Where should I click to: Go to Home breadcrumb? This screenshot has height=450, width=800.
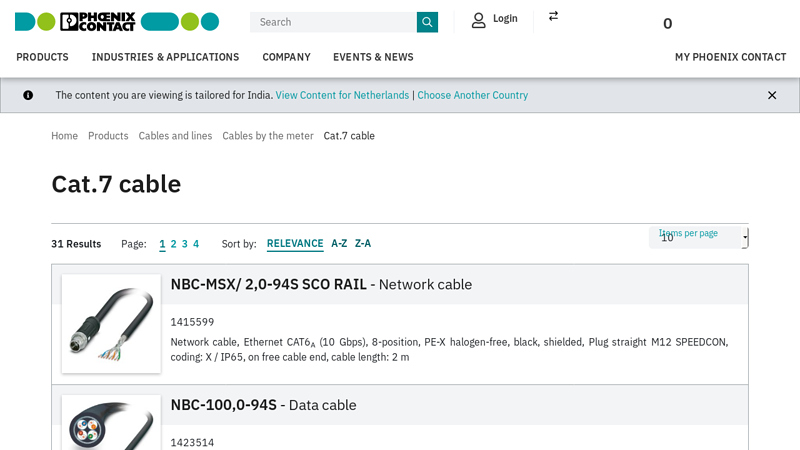(64, 136)
